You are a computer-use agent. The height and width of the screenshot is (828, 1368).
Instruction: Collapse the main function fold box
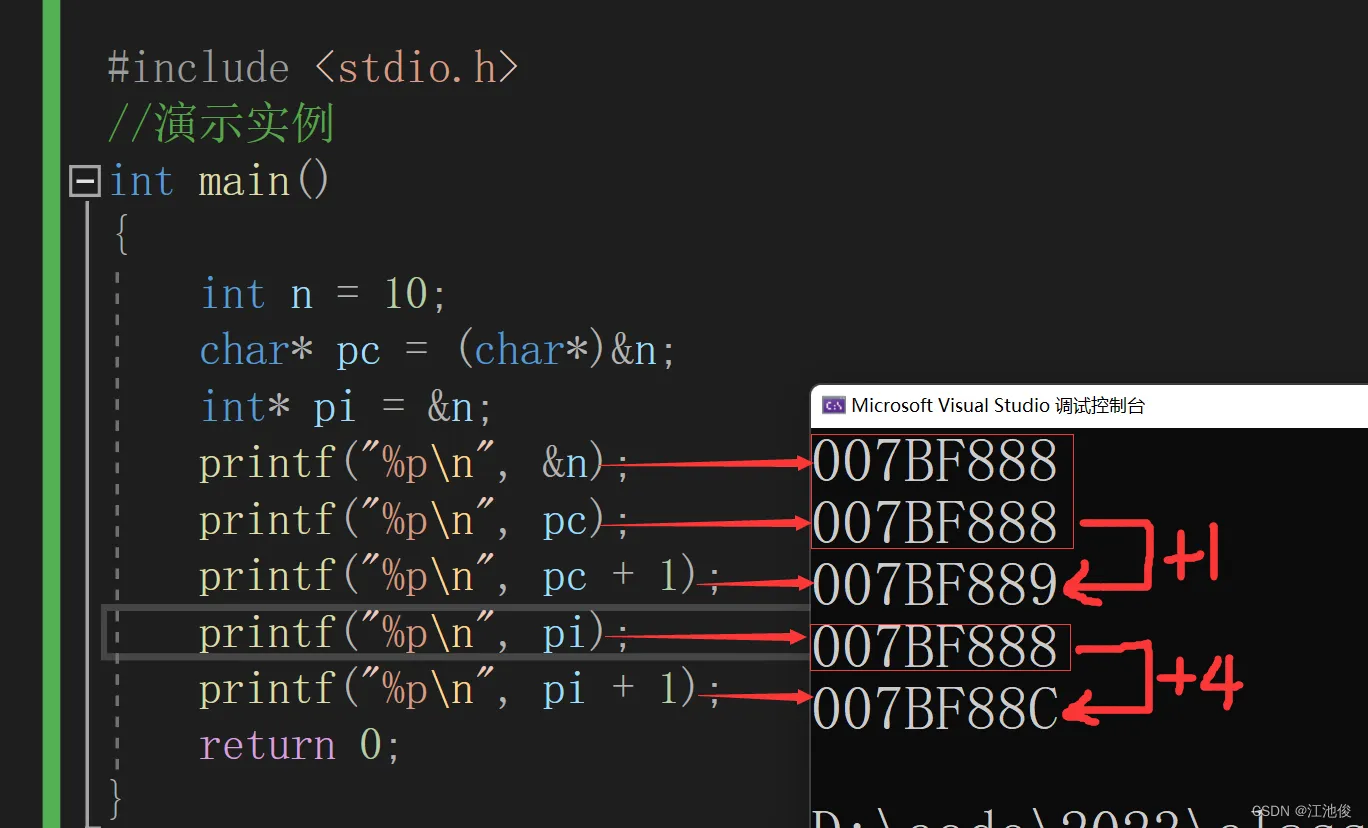85,182
